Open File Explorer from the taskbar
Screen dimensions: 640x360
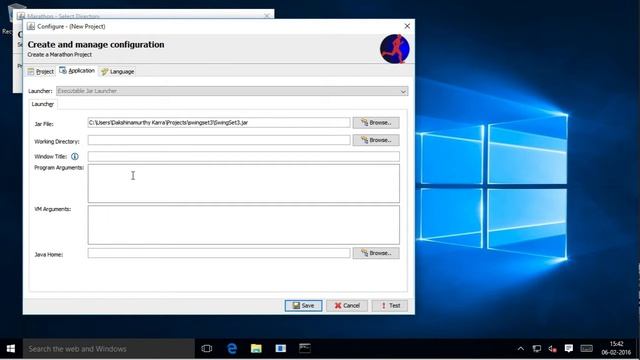pos(256,349)
